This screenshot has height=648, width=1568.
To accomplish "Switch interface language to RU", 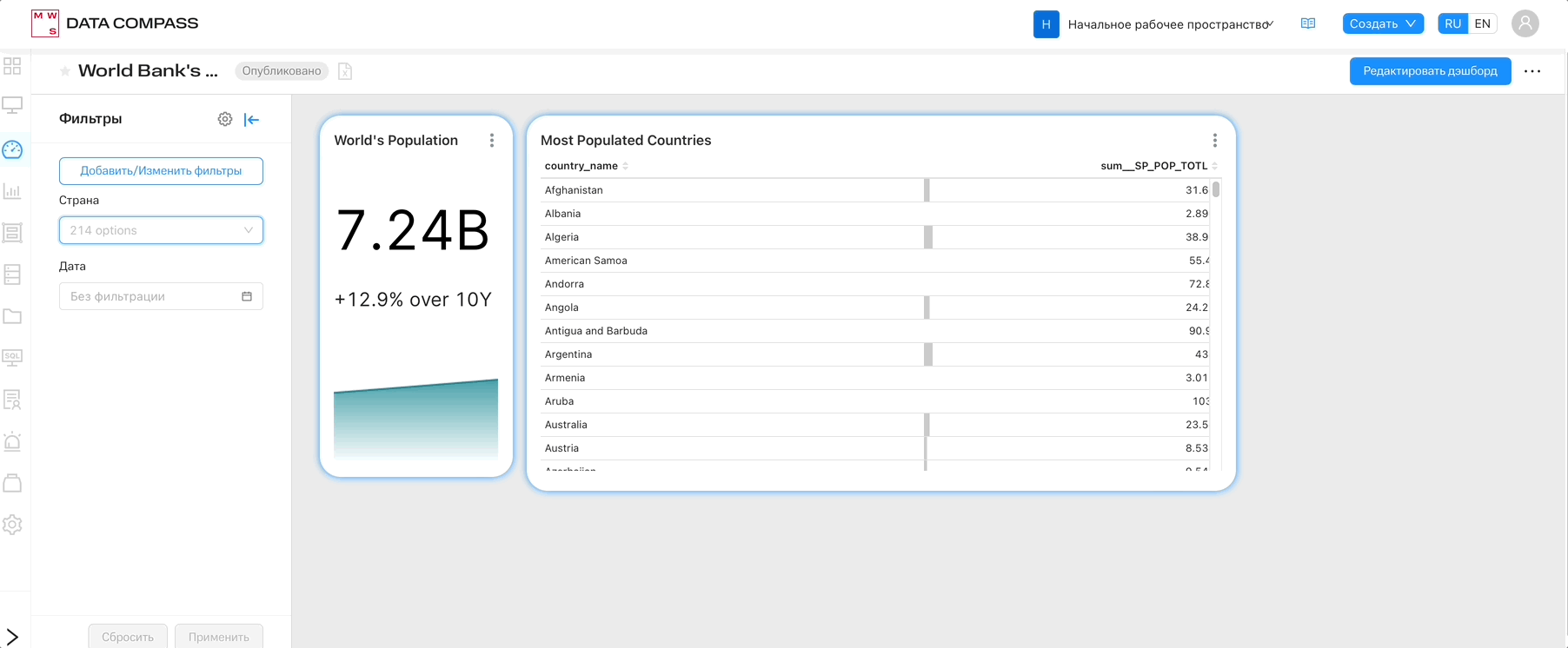I will pyautogui.click(x=1452, y=24).
